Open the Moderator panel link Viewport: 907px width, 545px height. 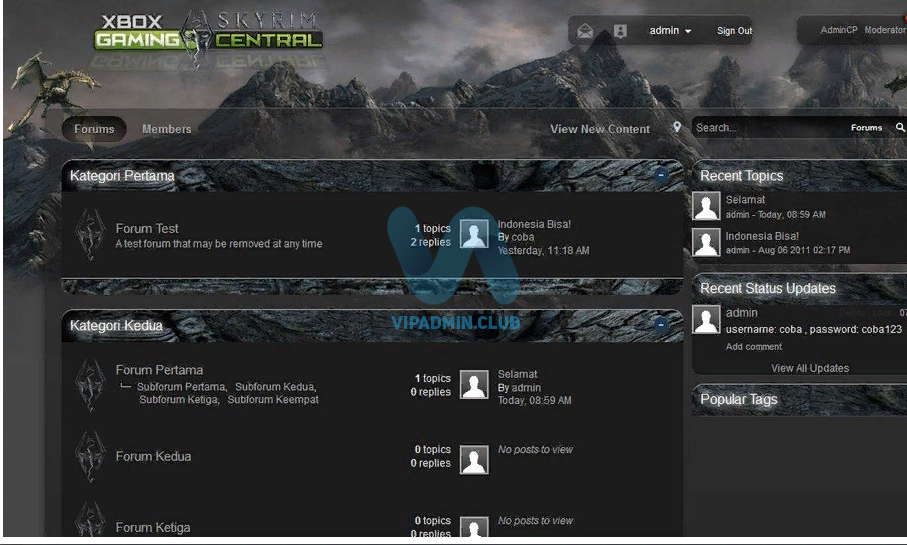[885, 30]
